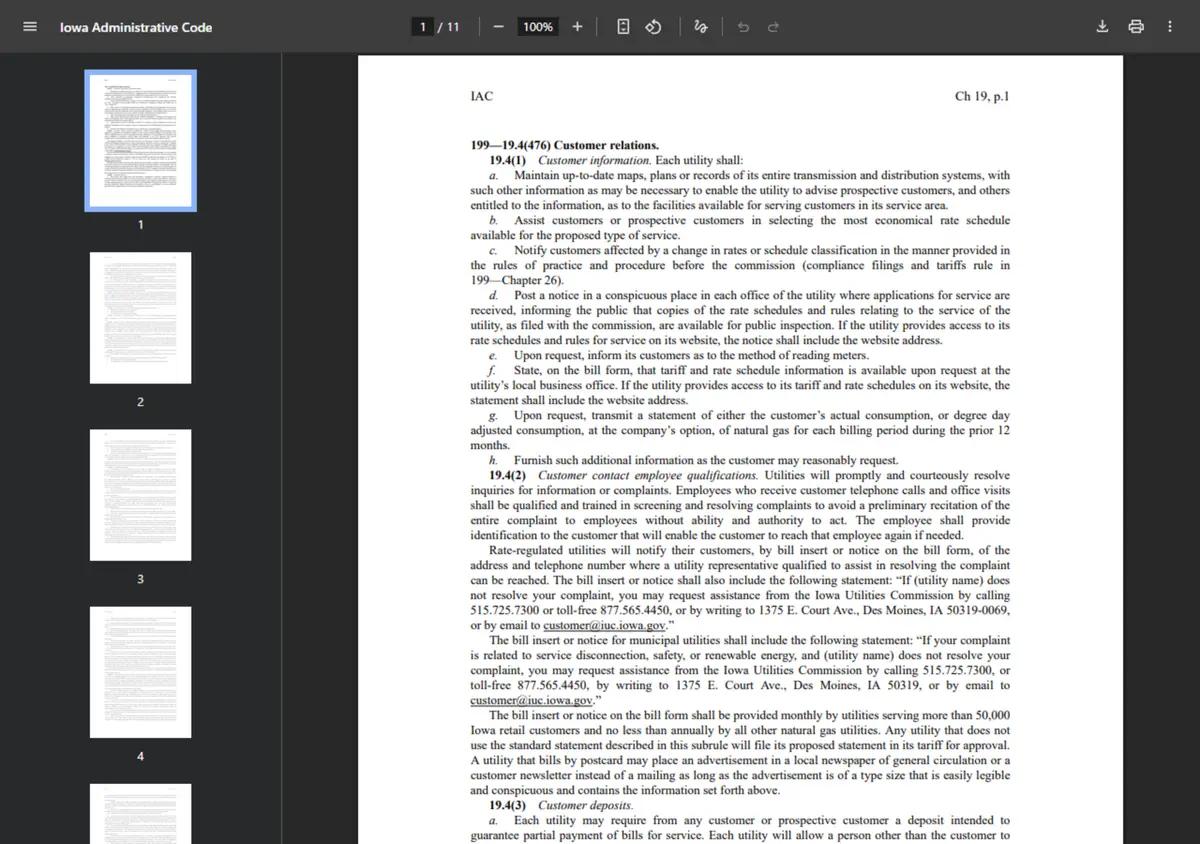Rotate the document counterclockwise
This screenshot has width=1200, height=844.
(x=653, y=27)
